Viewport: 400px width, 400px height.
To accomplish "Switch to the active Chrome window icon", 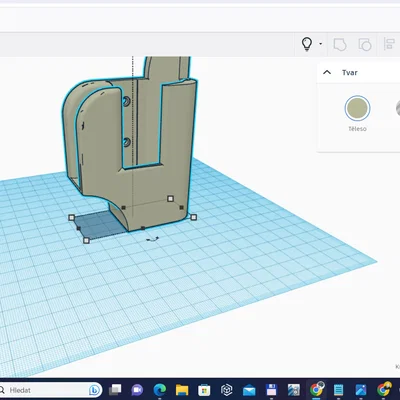I will pyautogui.click(x=316, y=389).
